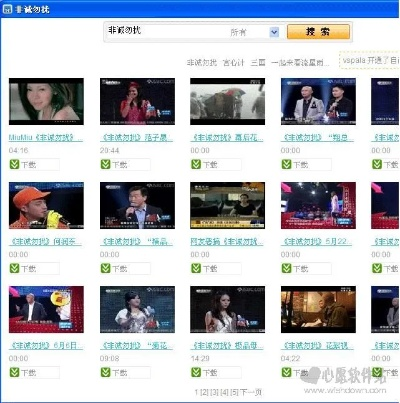
Task: Go to results page [2]
Action: 204,393
